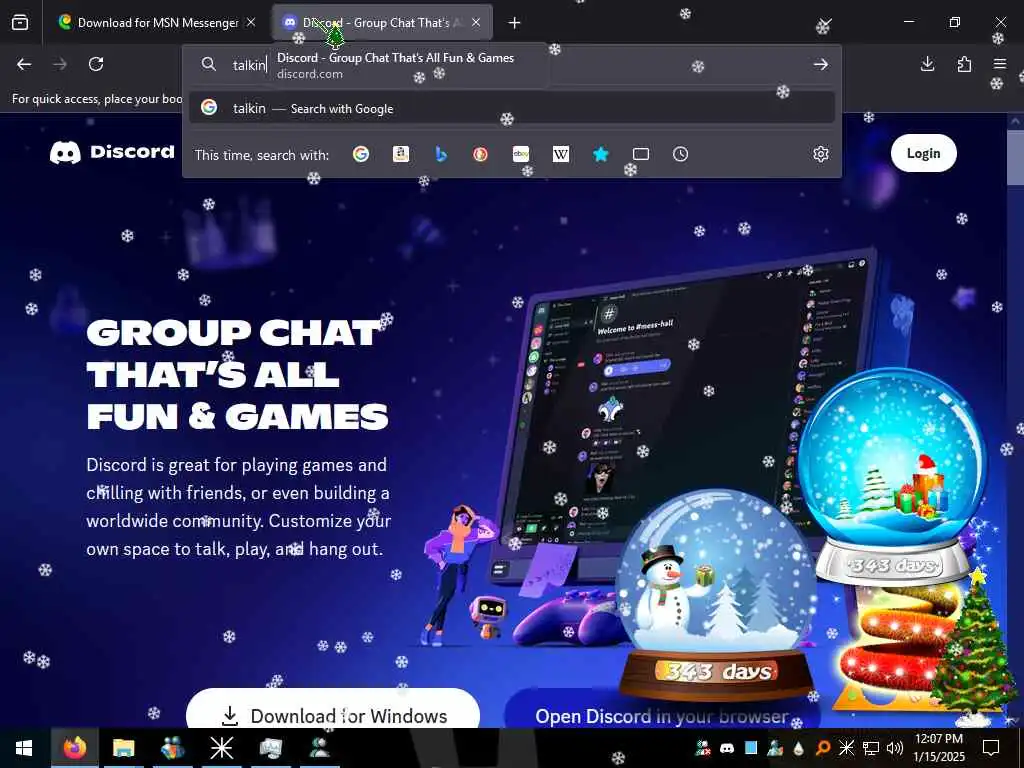This screenshot has width=1024, height=768.
Task: Open File Explorer from taskbar
Action: 123,748
